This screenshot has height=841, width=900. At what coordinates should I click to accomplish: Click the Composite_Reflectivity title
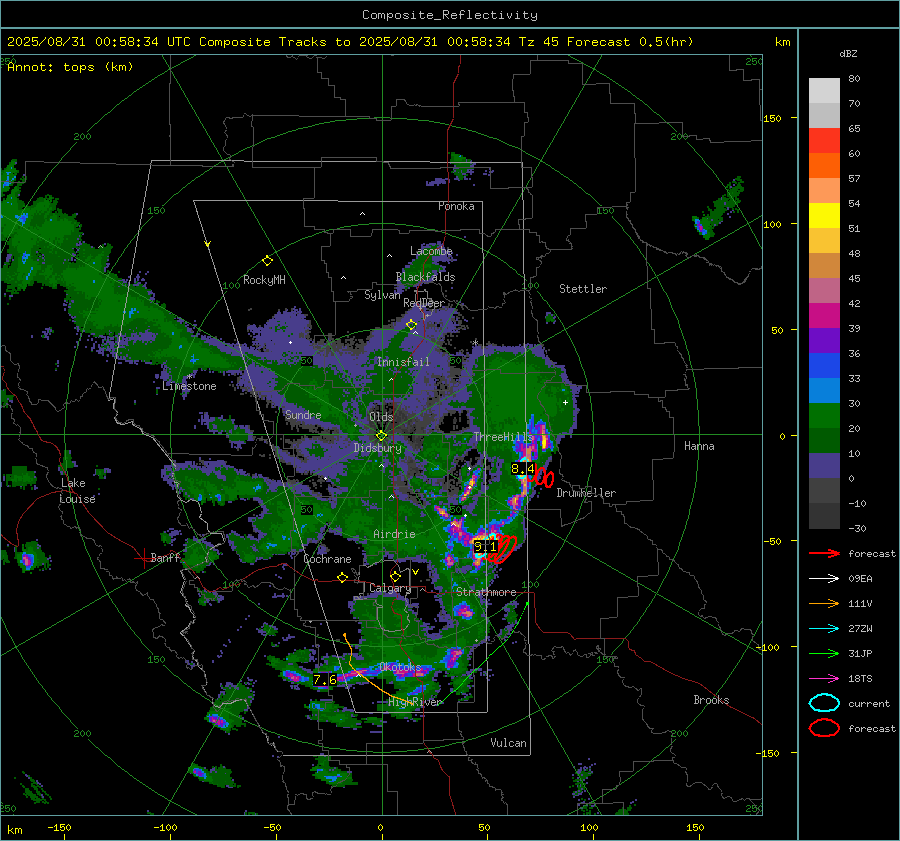click(x=450, y=15)
